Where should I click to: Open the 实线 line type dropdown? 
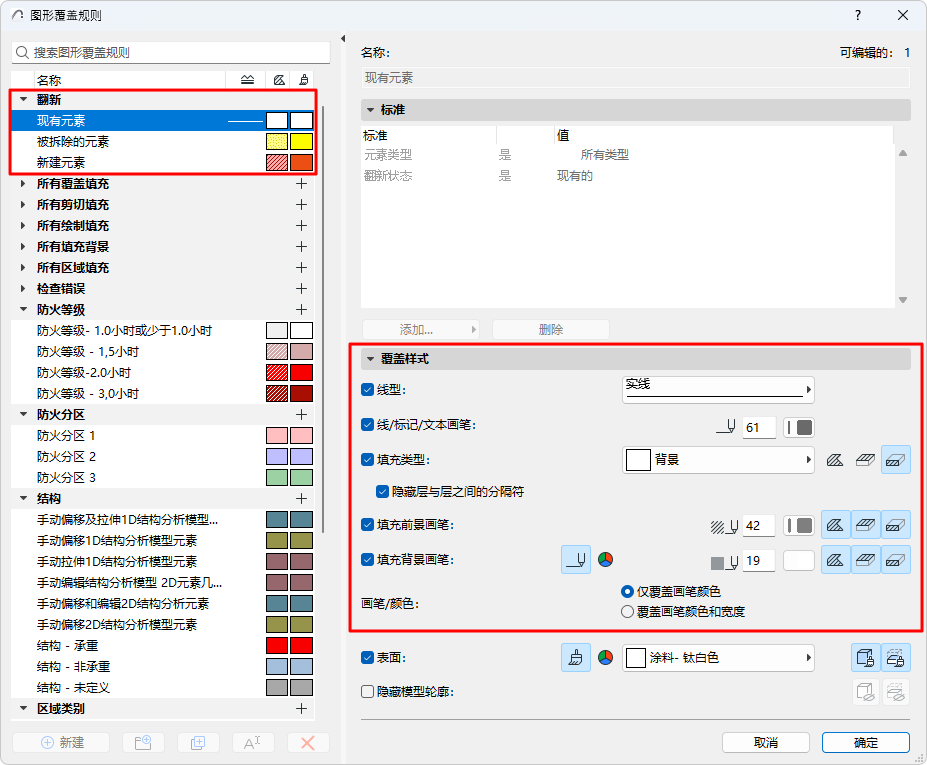718,390
